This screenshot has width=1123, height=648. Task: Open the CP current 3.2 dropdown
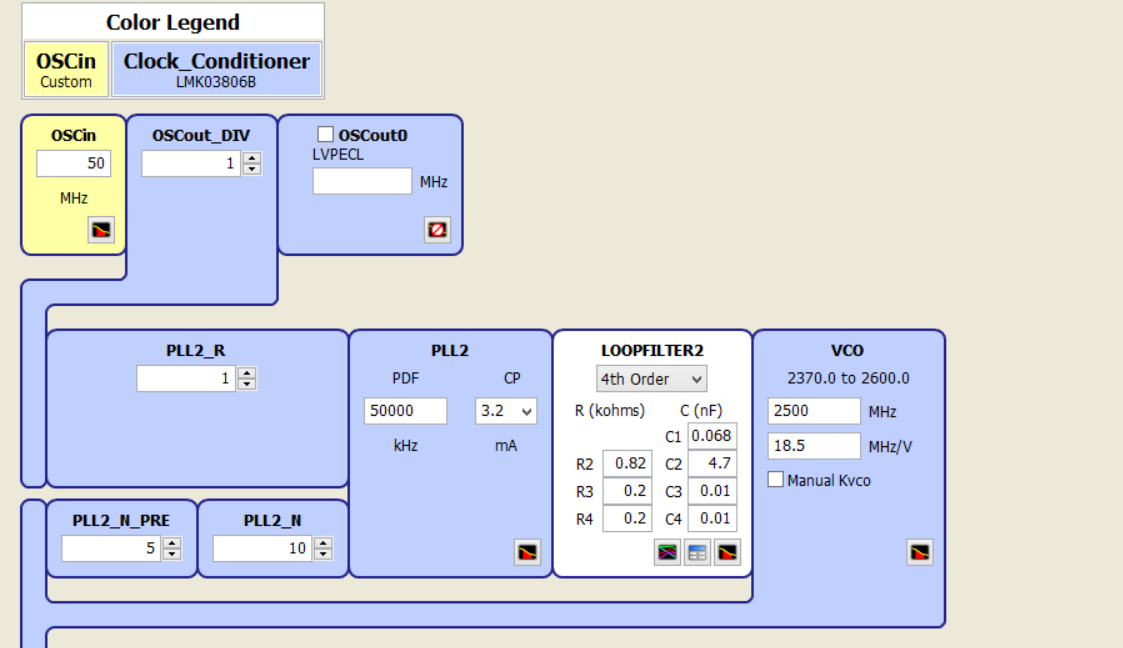tap(506, 411)
